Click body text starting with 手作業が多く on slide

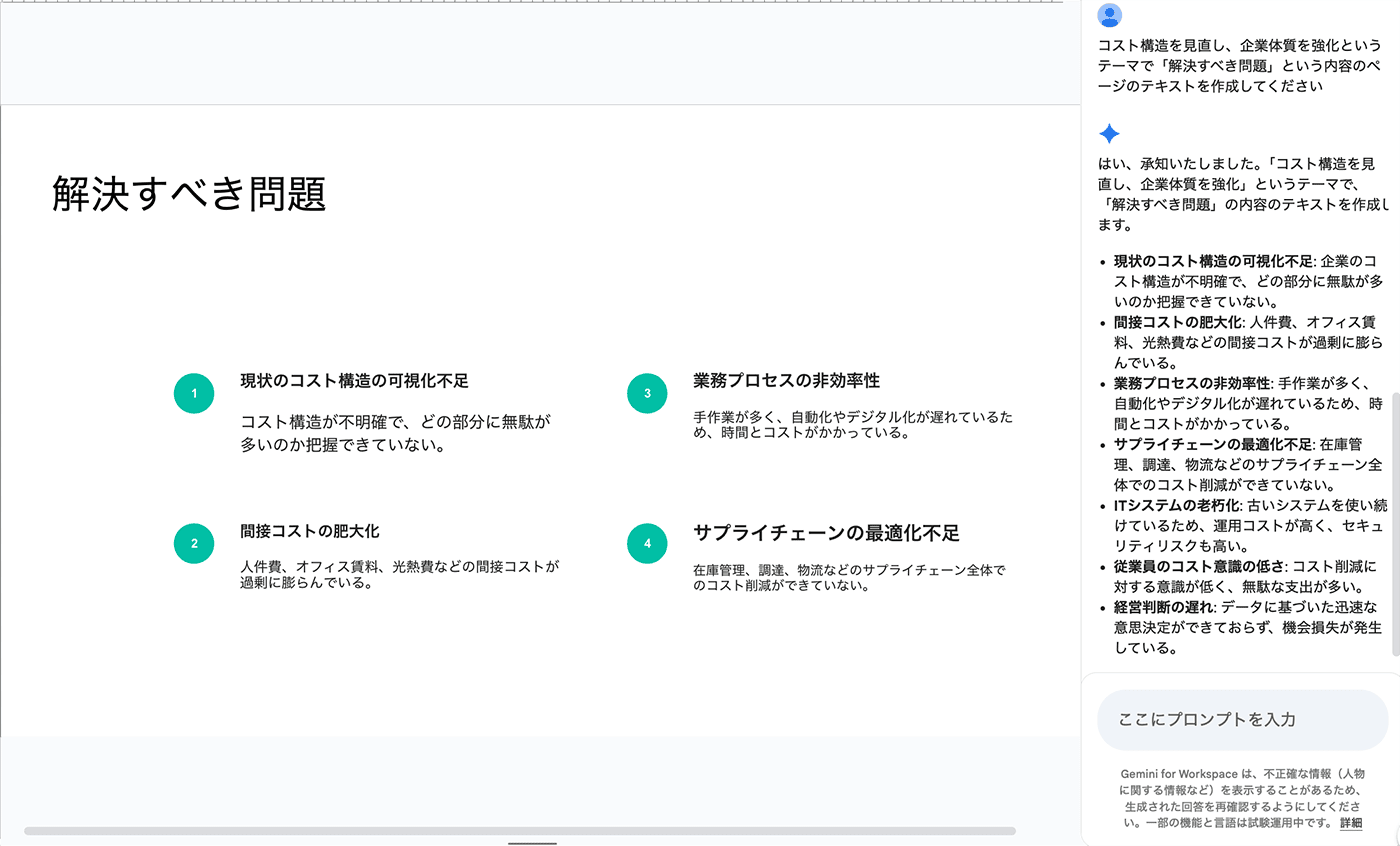(x=853, y=424)
